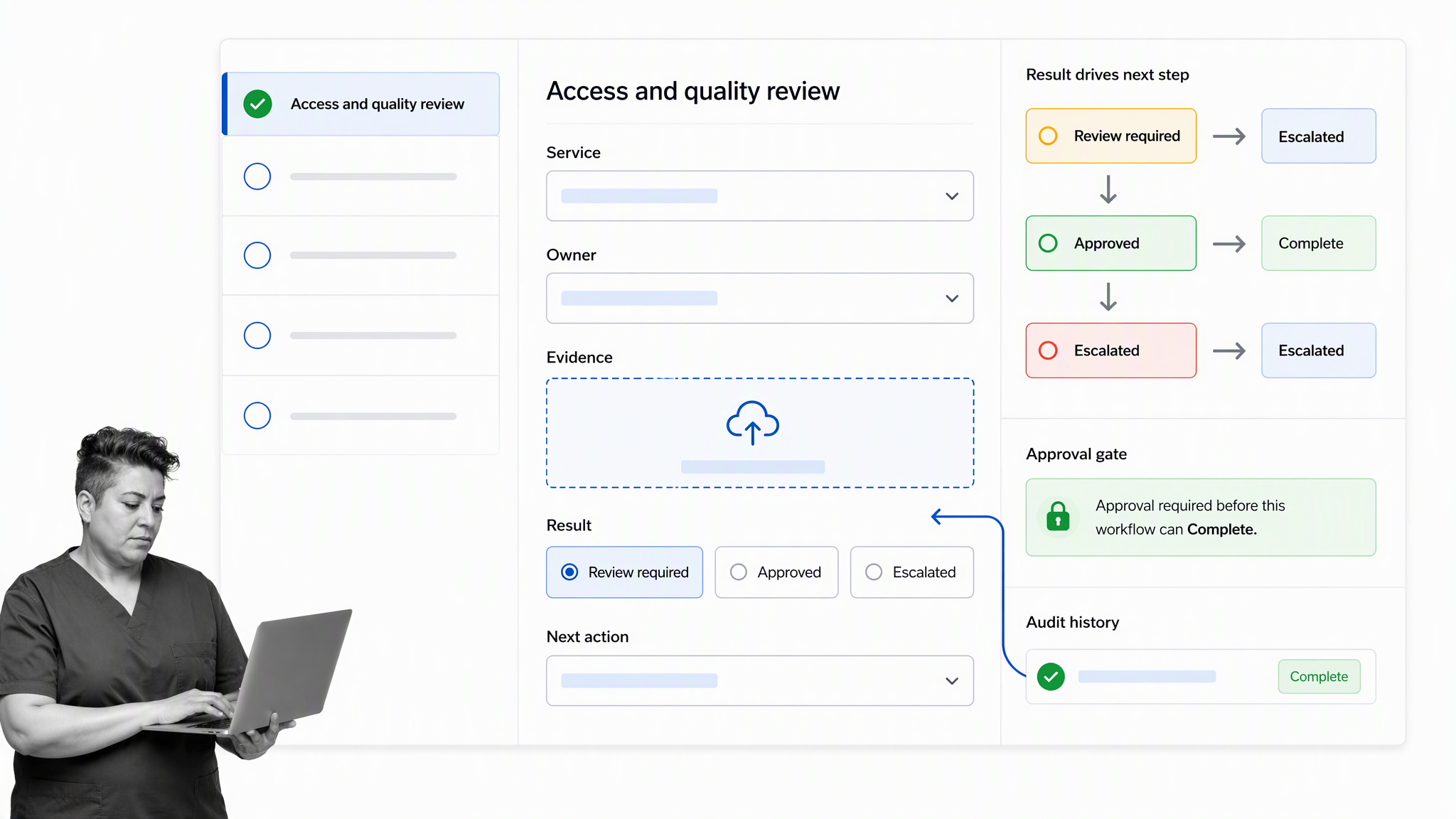This screenshot has width=1456, height=819.
Task: Click the Evidence field label
Action: [579, 358]
